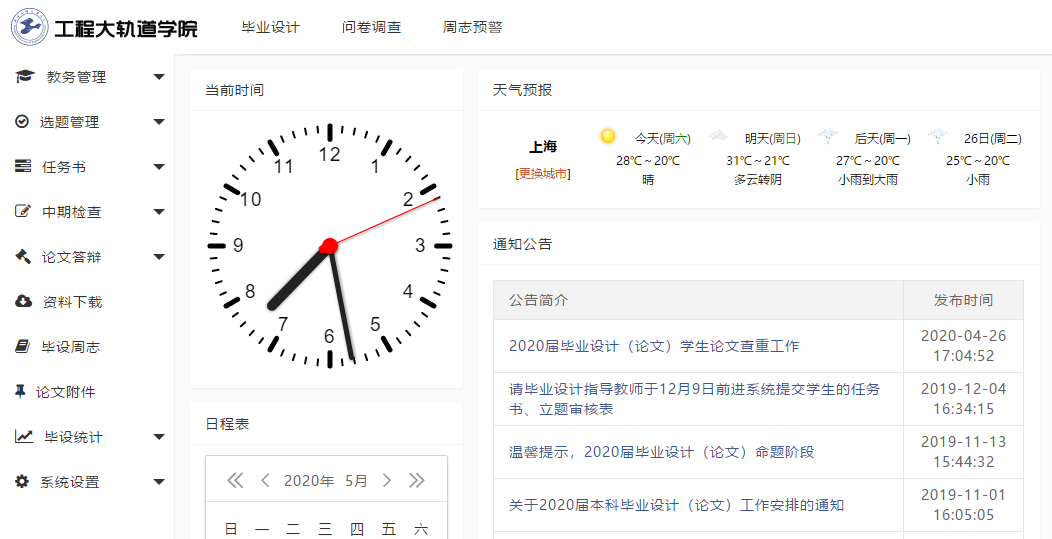Expand the 系统设置 dropdown arrow
The height and width of the screenshot is (539, 1052).
(159, 482)
